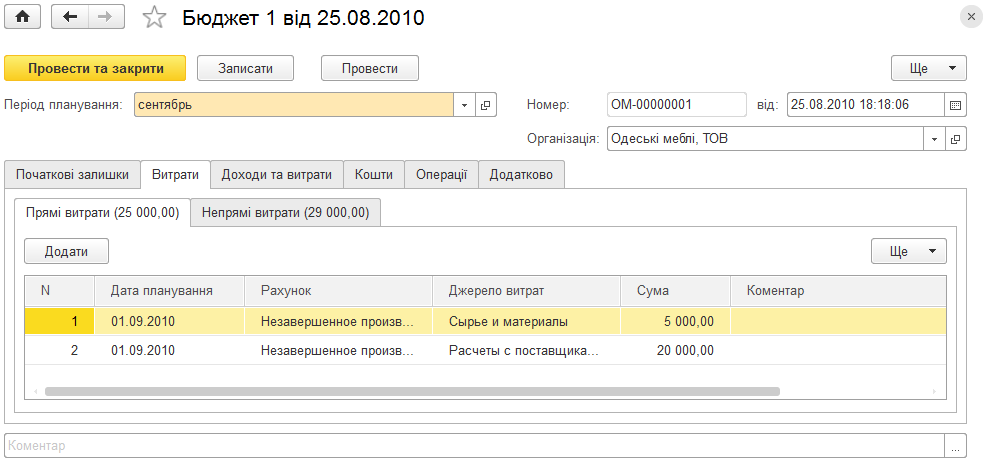Click the Рахунок cell in row 1
Screen dimensions: 985x465
tap(339, 322)
